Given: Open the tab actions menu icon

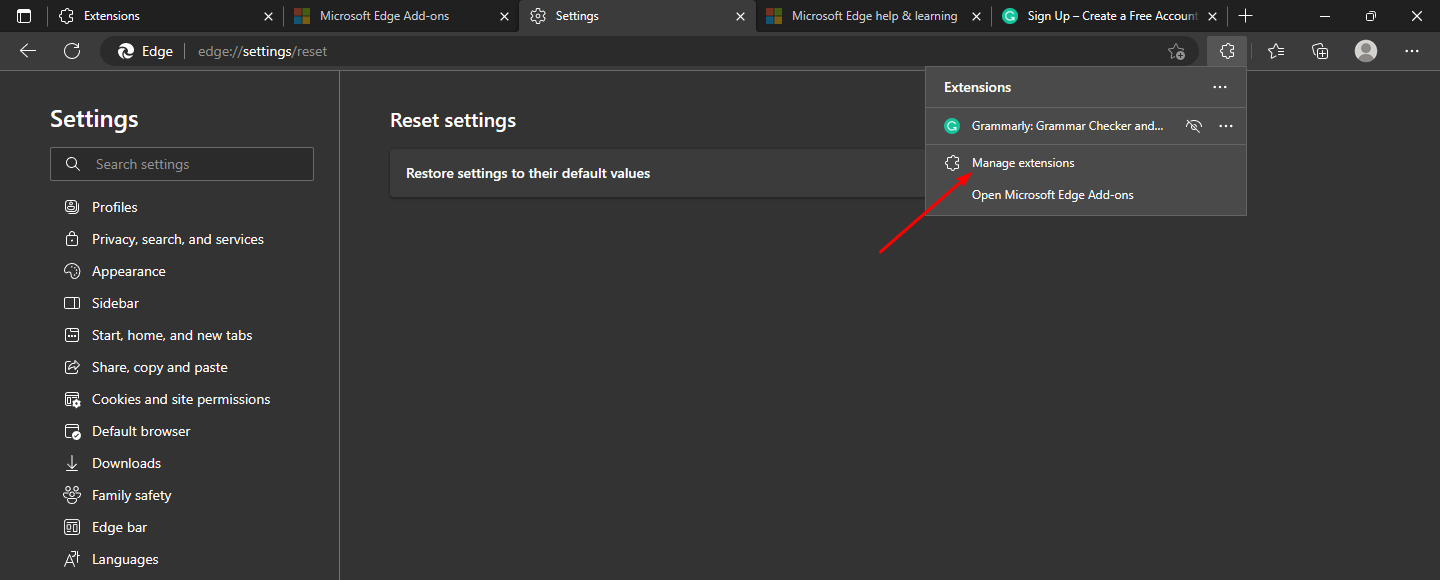Looking at the screenshot, I should [x=24, y=16].
